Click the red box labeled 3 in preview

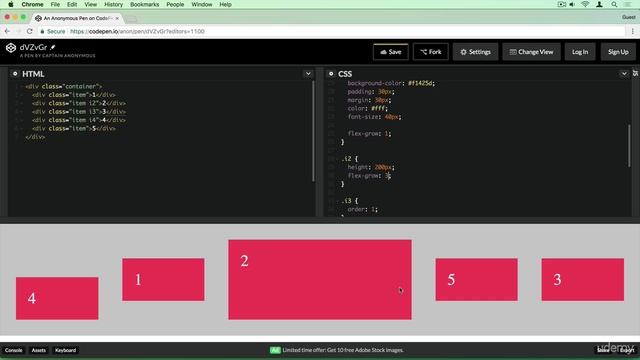click(582, 280)
